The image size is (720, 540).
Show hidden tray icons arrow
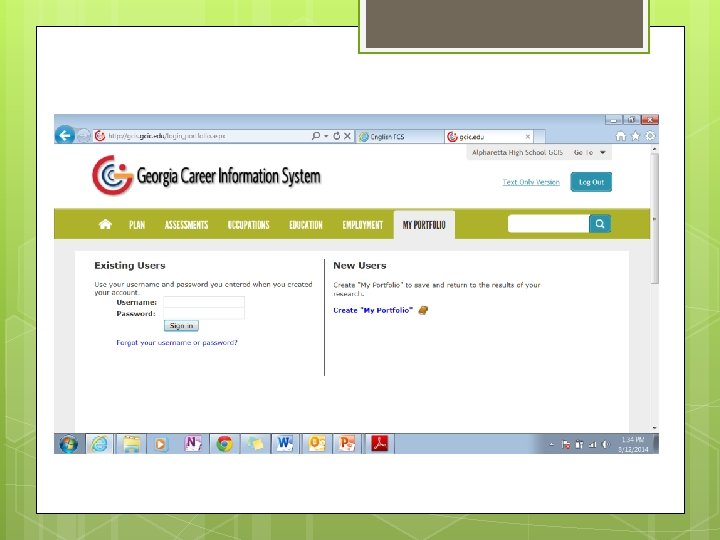tap(551, 444)
